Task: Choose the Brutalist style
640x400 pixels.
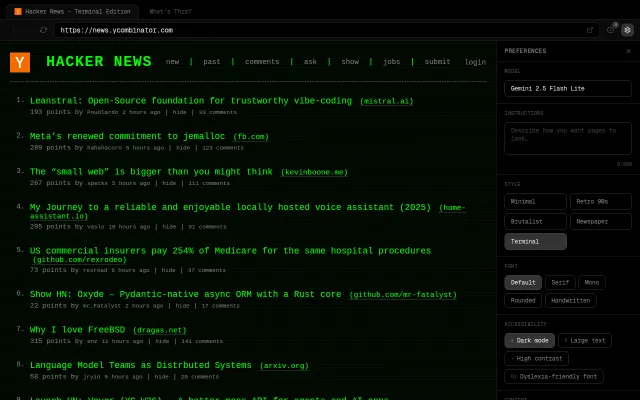Action: tap(535, 222)
